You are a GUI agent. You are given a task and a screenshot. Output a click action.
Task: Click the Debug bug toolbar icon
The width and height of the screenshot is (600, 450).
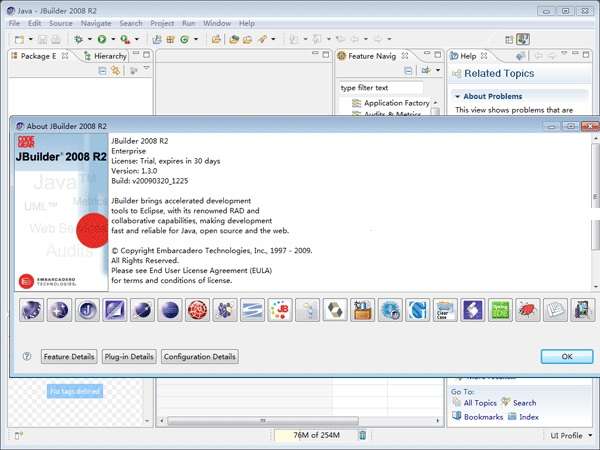click(78, 39)
